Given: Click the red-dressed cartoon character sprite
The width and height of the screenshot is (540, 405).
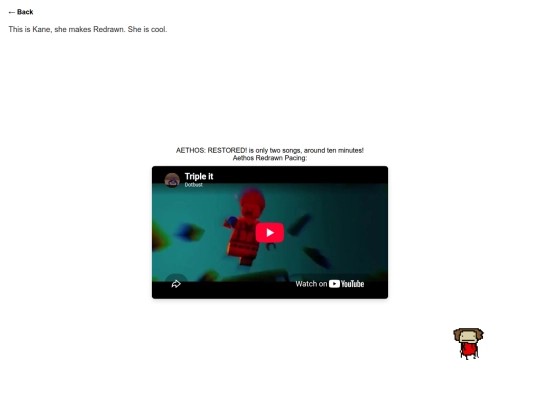Looking at the screenshot, I should (x=468, y=344).
